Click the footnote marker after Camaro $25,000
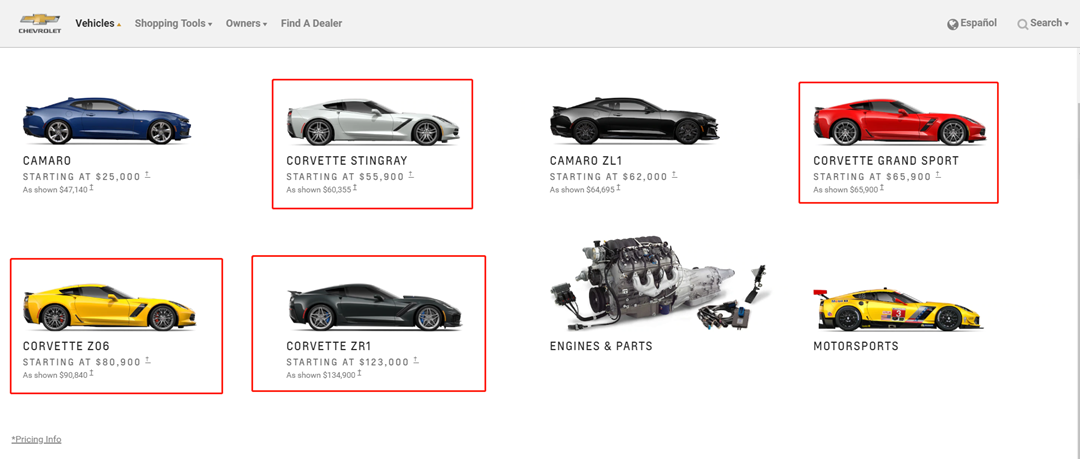This screenshot has width=1080, height=459. pos(147,175)
